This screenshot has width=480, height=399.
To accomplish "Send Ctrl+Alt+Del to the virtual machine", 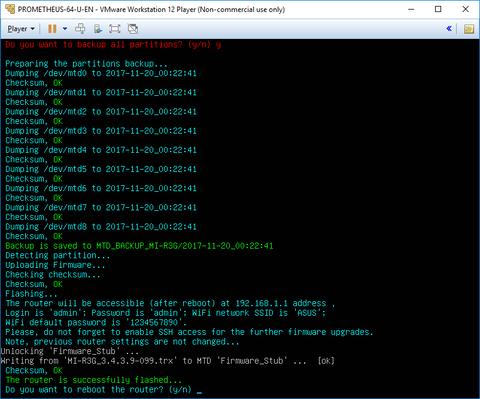I will coord(80,29).
